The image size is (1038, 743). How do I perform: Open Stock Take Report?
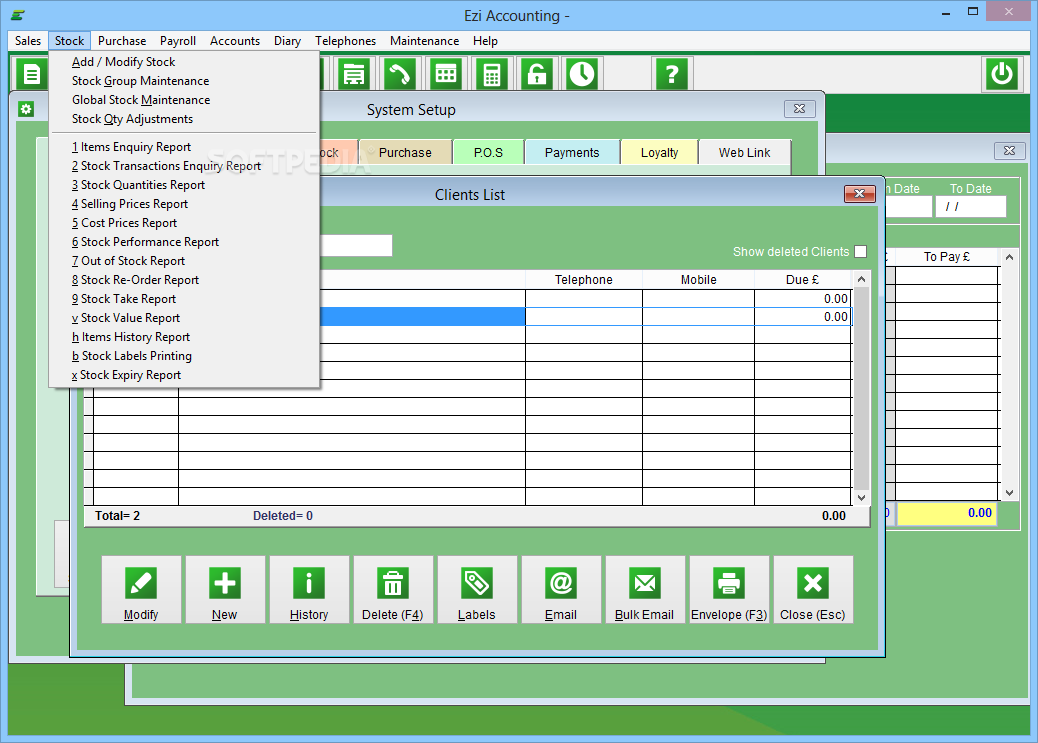tap(185, 299)
